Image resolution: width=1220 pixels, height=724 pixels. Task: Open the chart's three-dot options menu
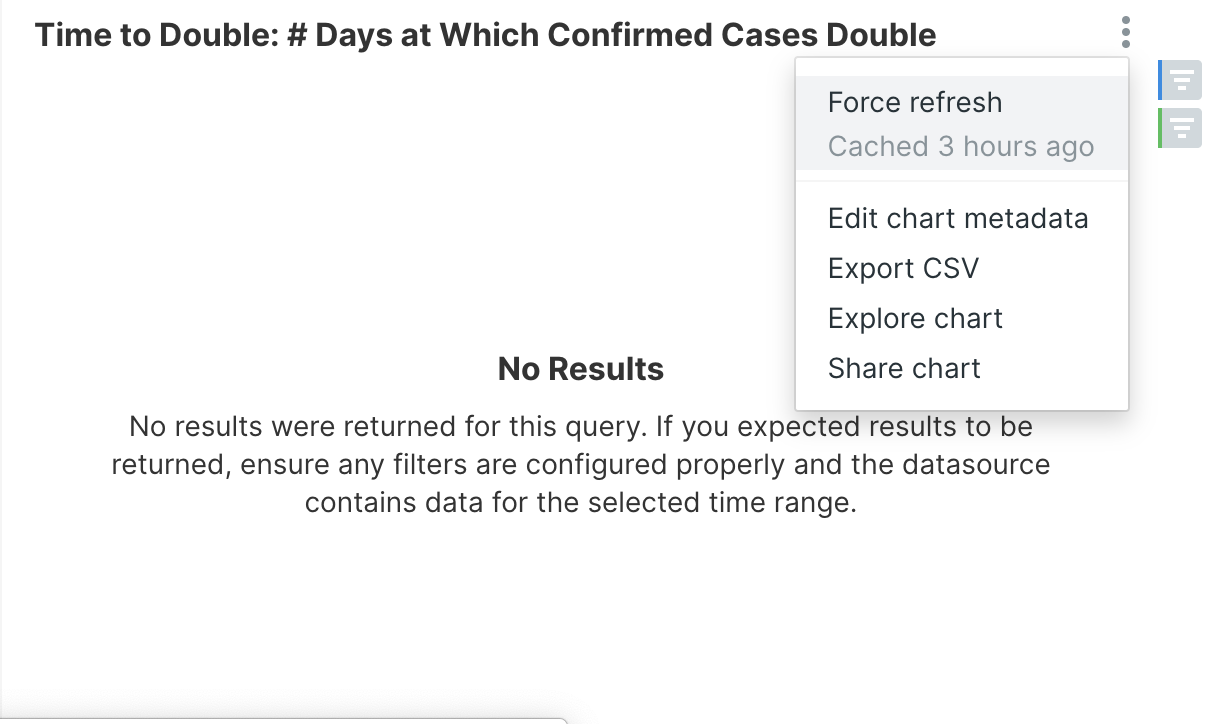click(1126, 33)
